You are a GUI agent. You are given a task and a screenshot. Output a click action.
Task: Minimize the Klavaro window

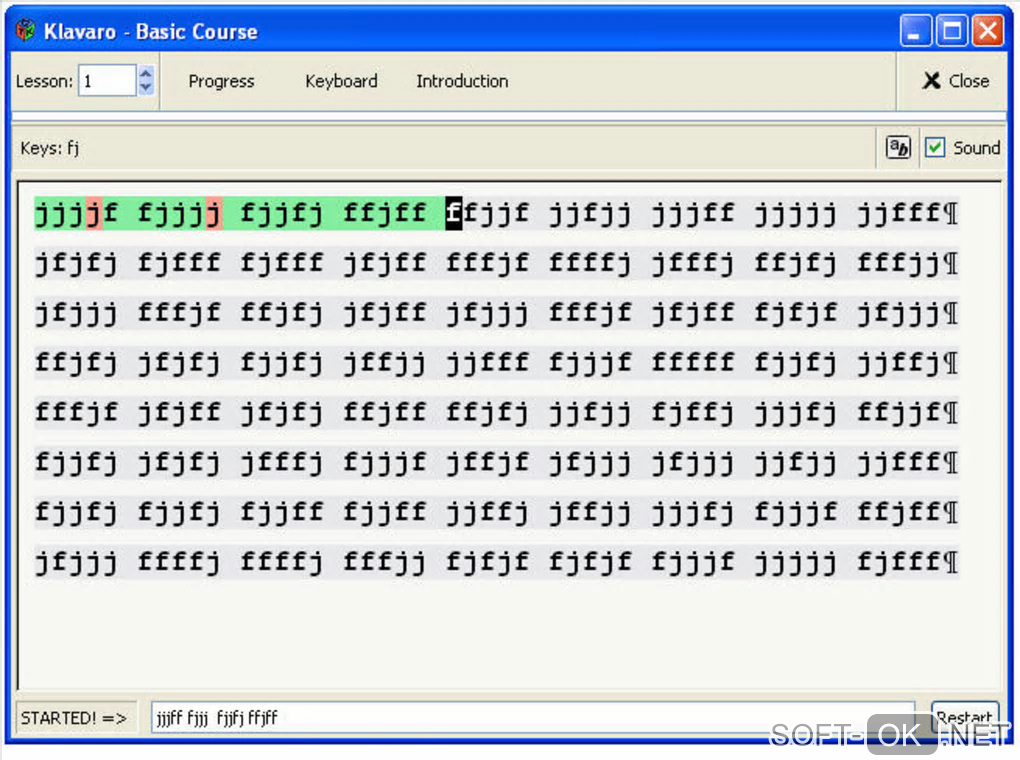click(x=915, y=31)
